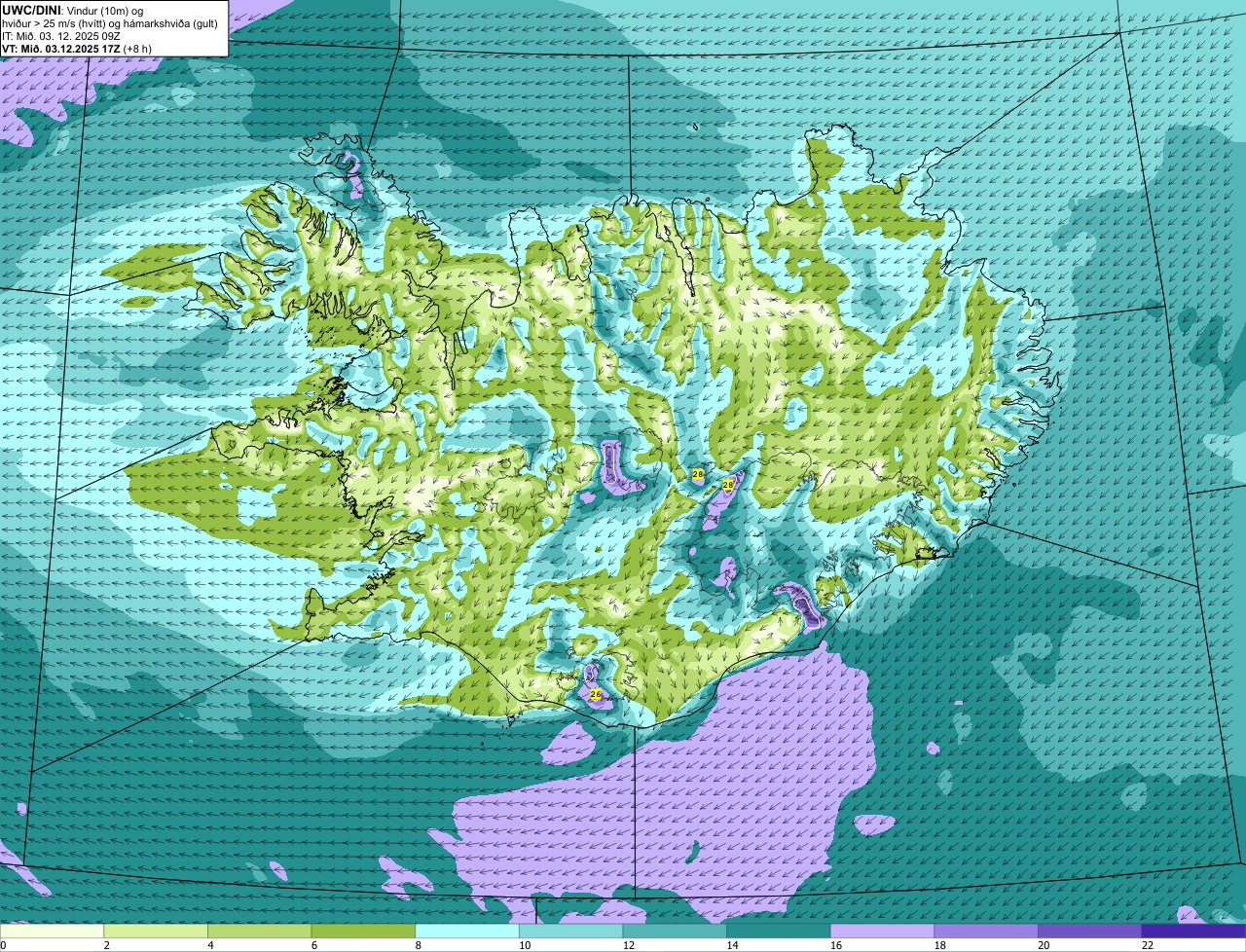Click the legend scale label "2"
This screenshot has height=952, width=1246.
pos(106,945)
